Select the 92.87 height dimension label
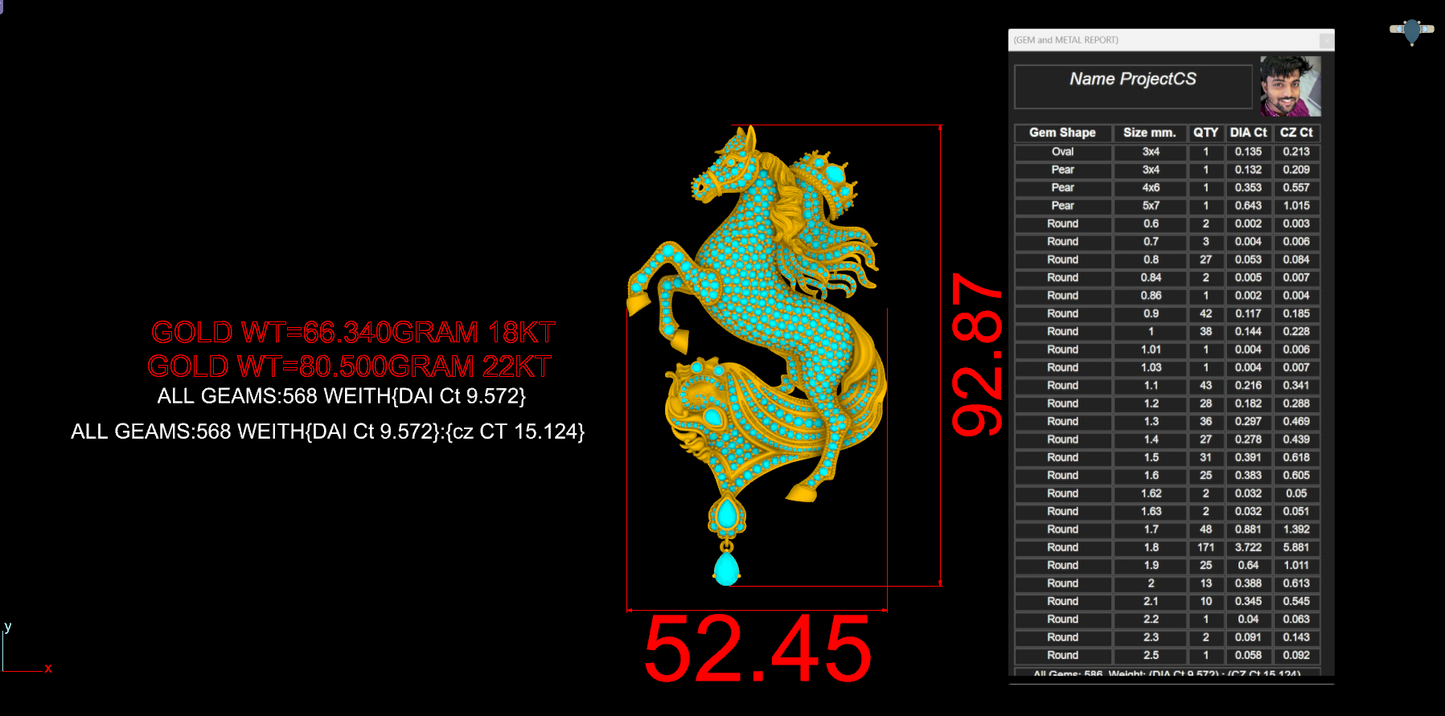 click(977, 356)
